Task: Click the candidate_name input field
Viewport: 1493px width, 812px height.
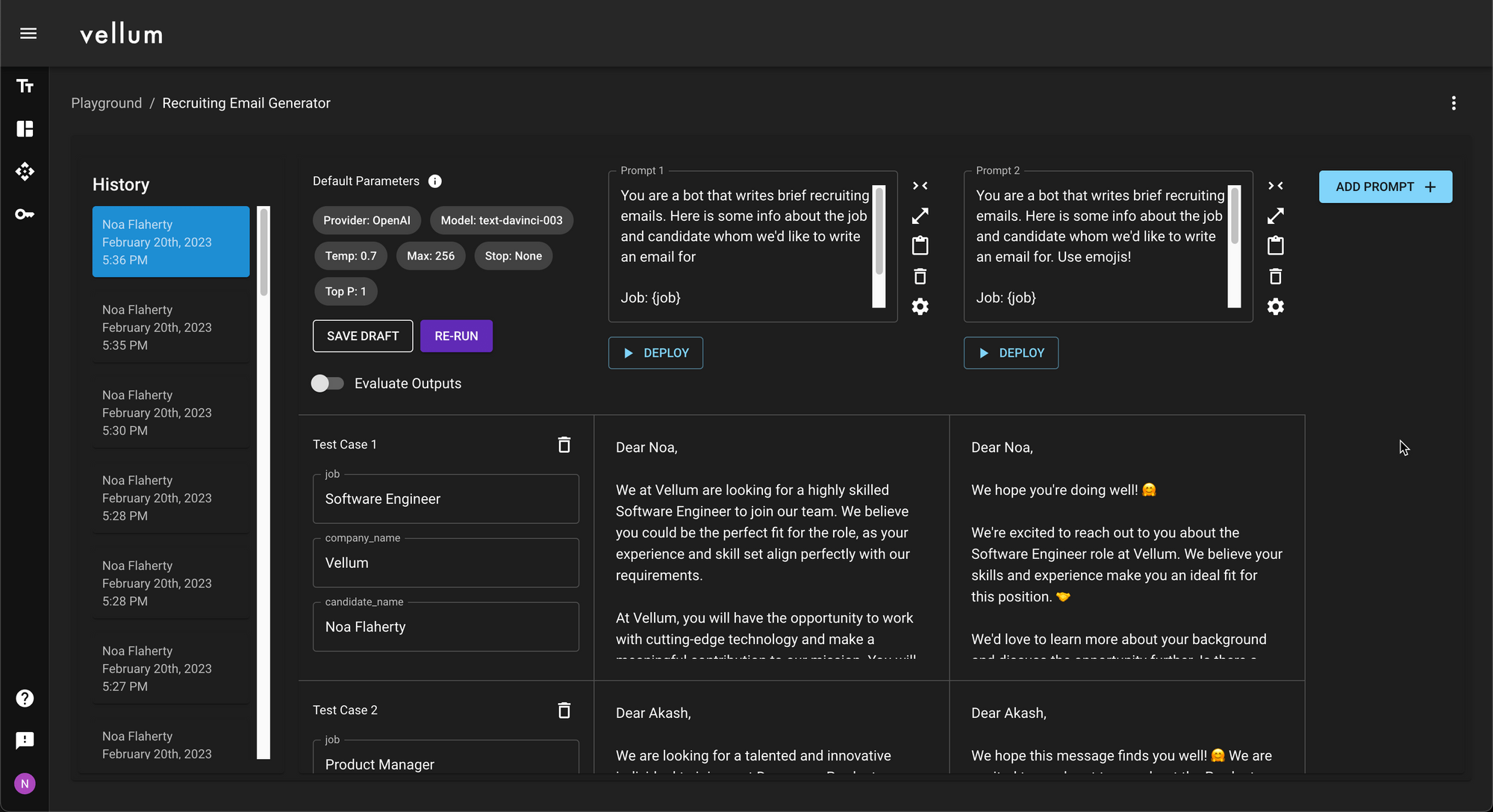Action: click(446, 627)
